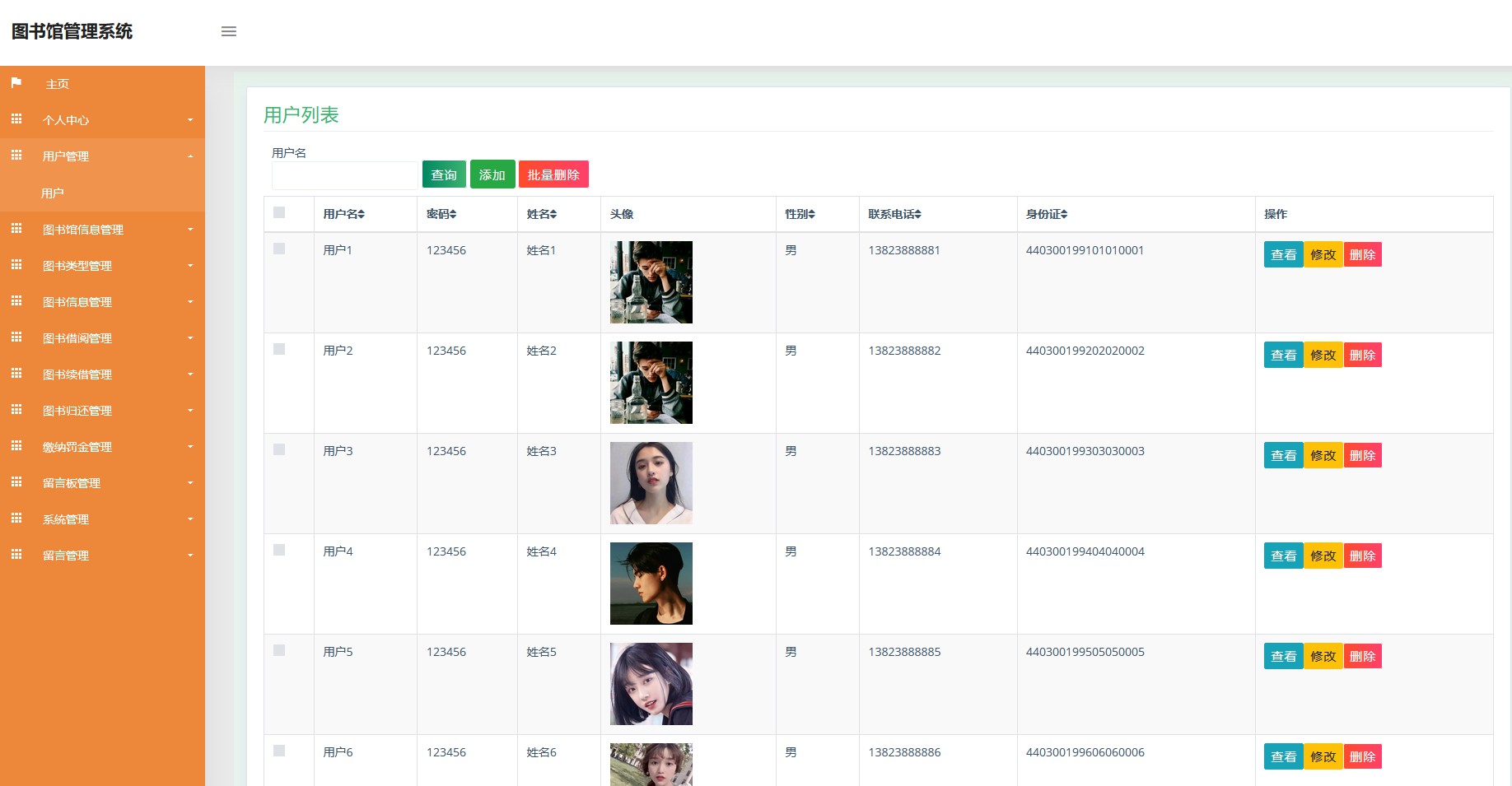Check the row checkbox for 用户3
1512x786 pixels.
[x=279, y=449]
